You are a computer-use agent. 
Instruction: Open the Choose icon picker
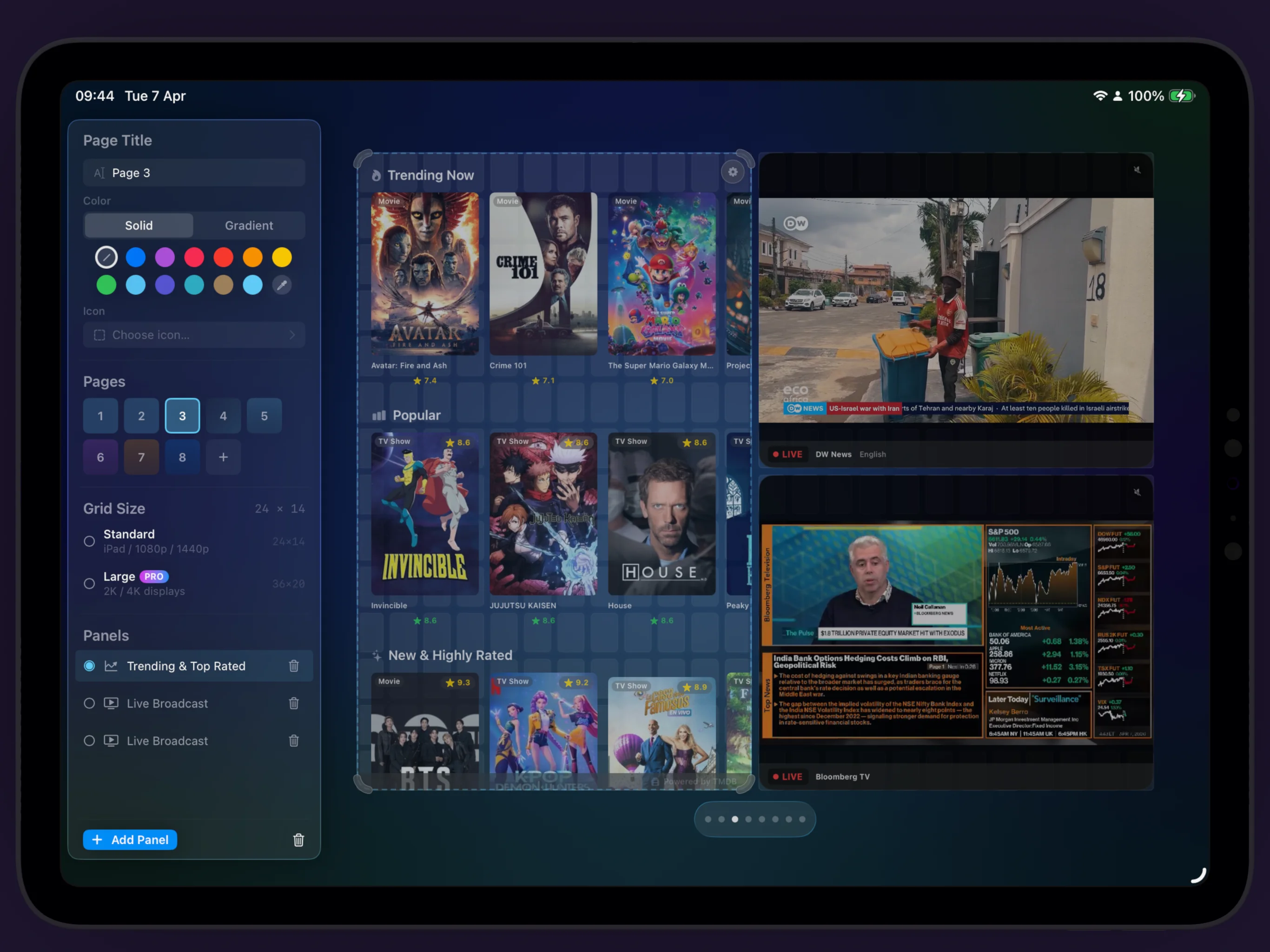(x=194, y=335)
